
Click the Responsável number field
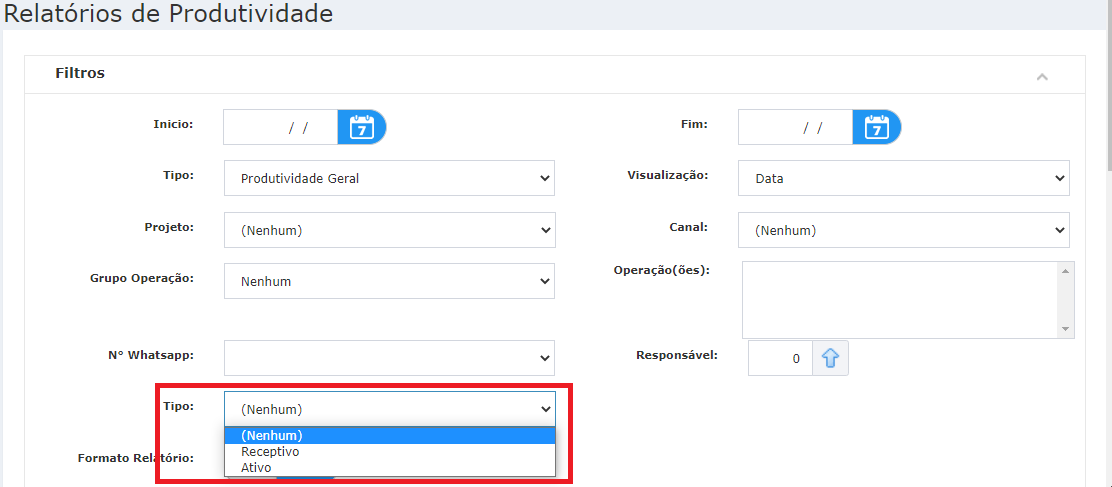coord(780,359)
